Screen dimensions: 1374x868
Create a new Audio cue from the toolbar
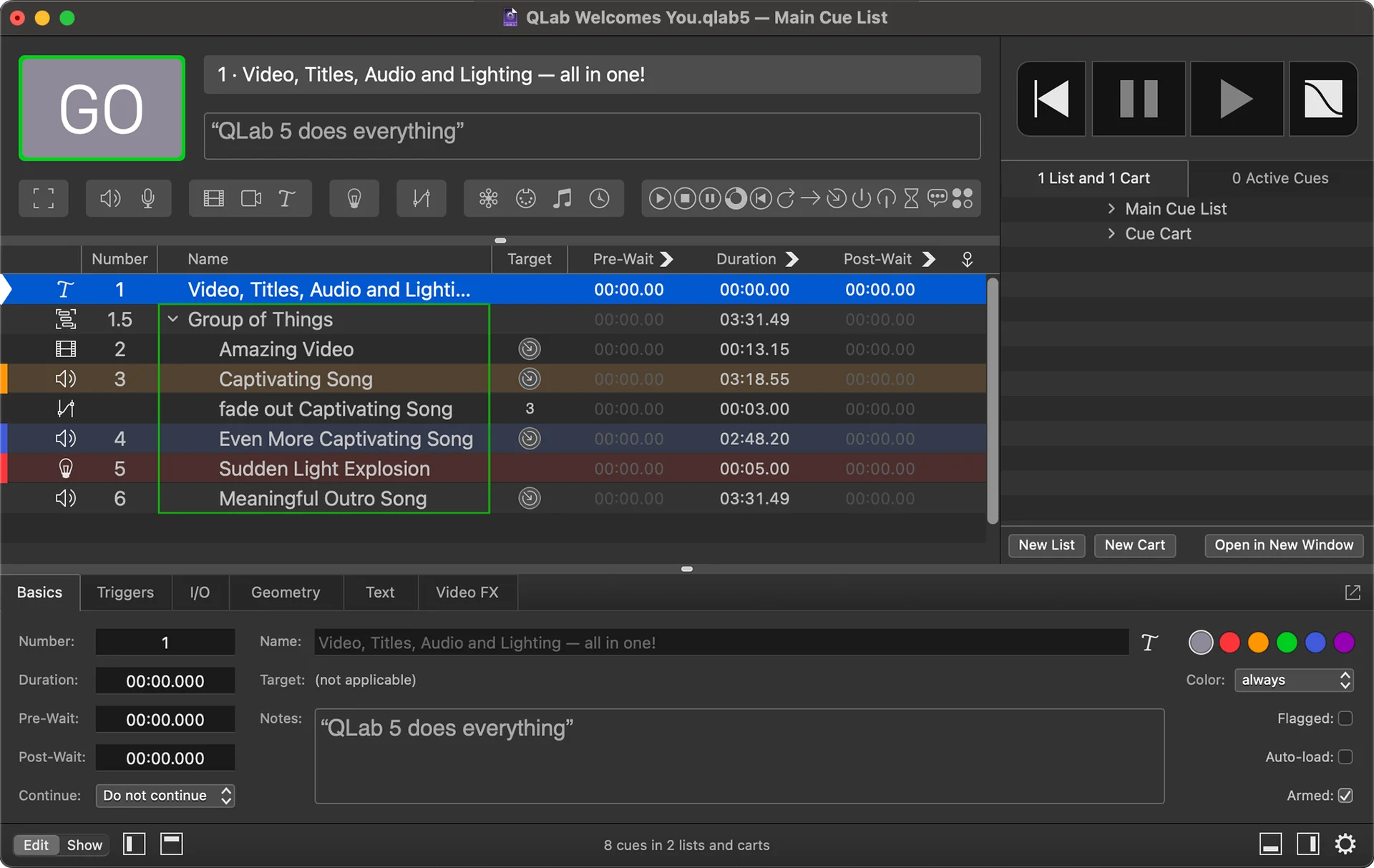pyautogui.click(x=109, y=198)
